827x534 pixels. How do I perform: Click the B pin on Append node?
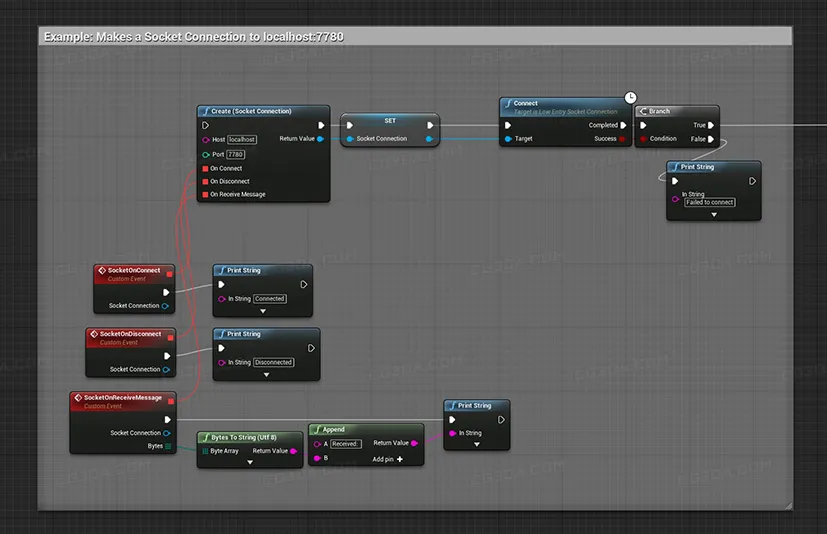tap(318, 458)
